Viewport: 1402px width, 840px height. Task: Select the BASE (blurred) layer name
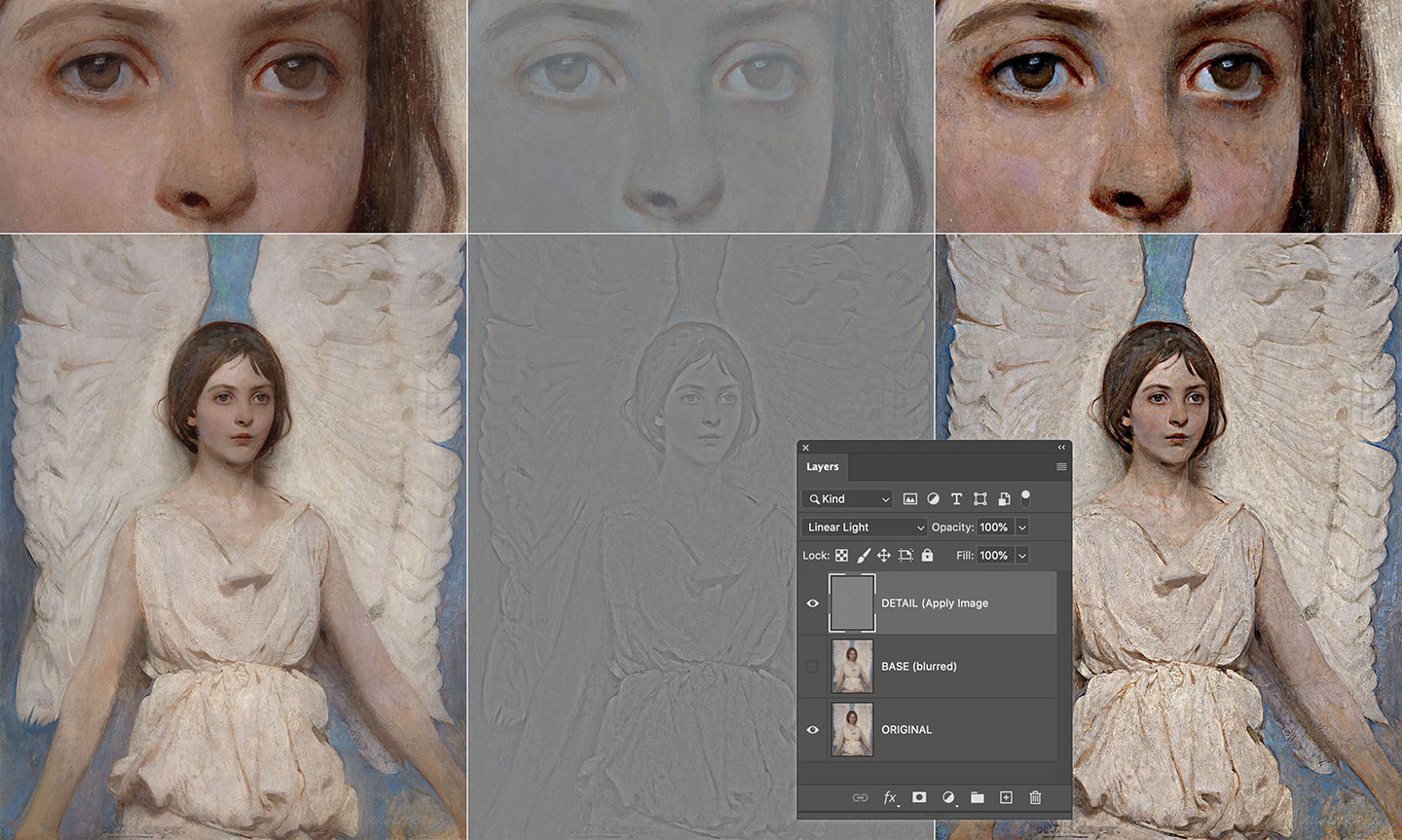click(919, 667)
